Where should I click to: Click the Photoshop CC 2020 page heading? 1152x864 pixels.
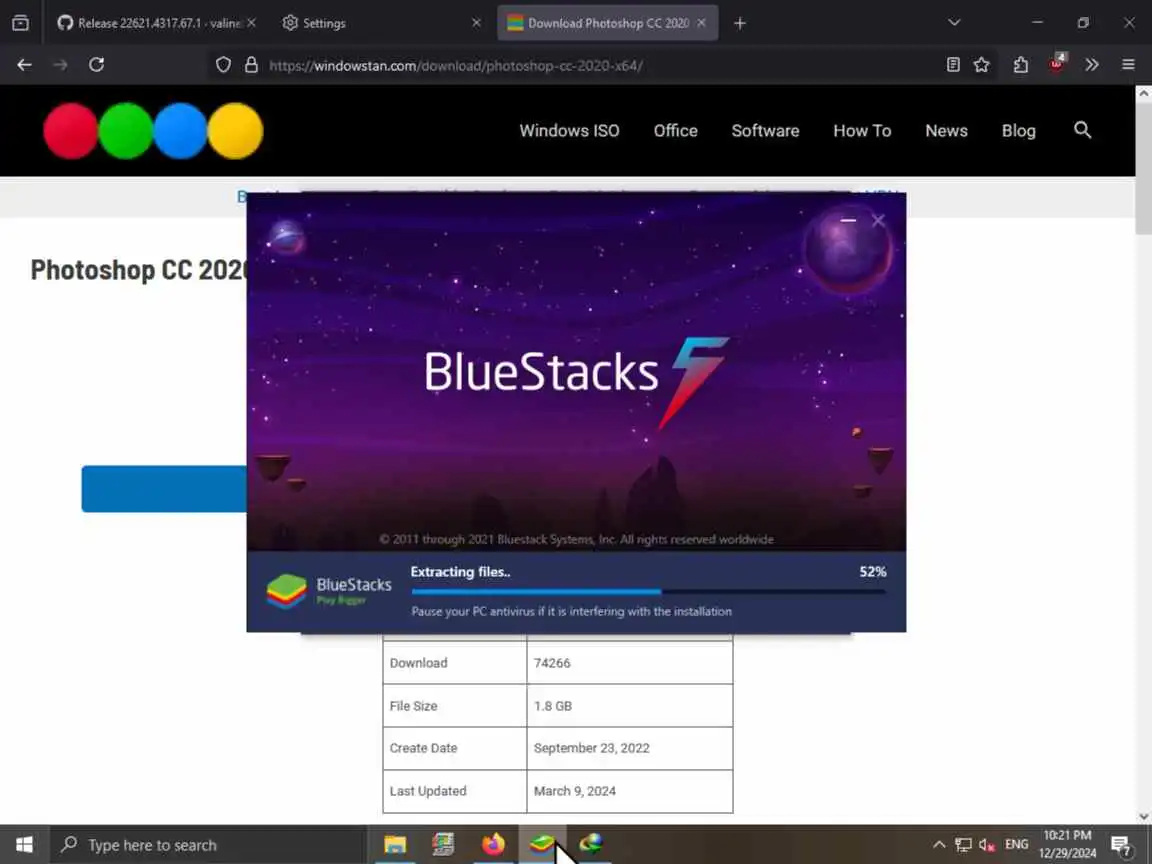point(139,270)
